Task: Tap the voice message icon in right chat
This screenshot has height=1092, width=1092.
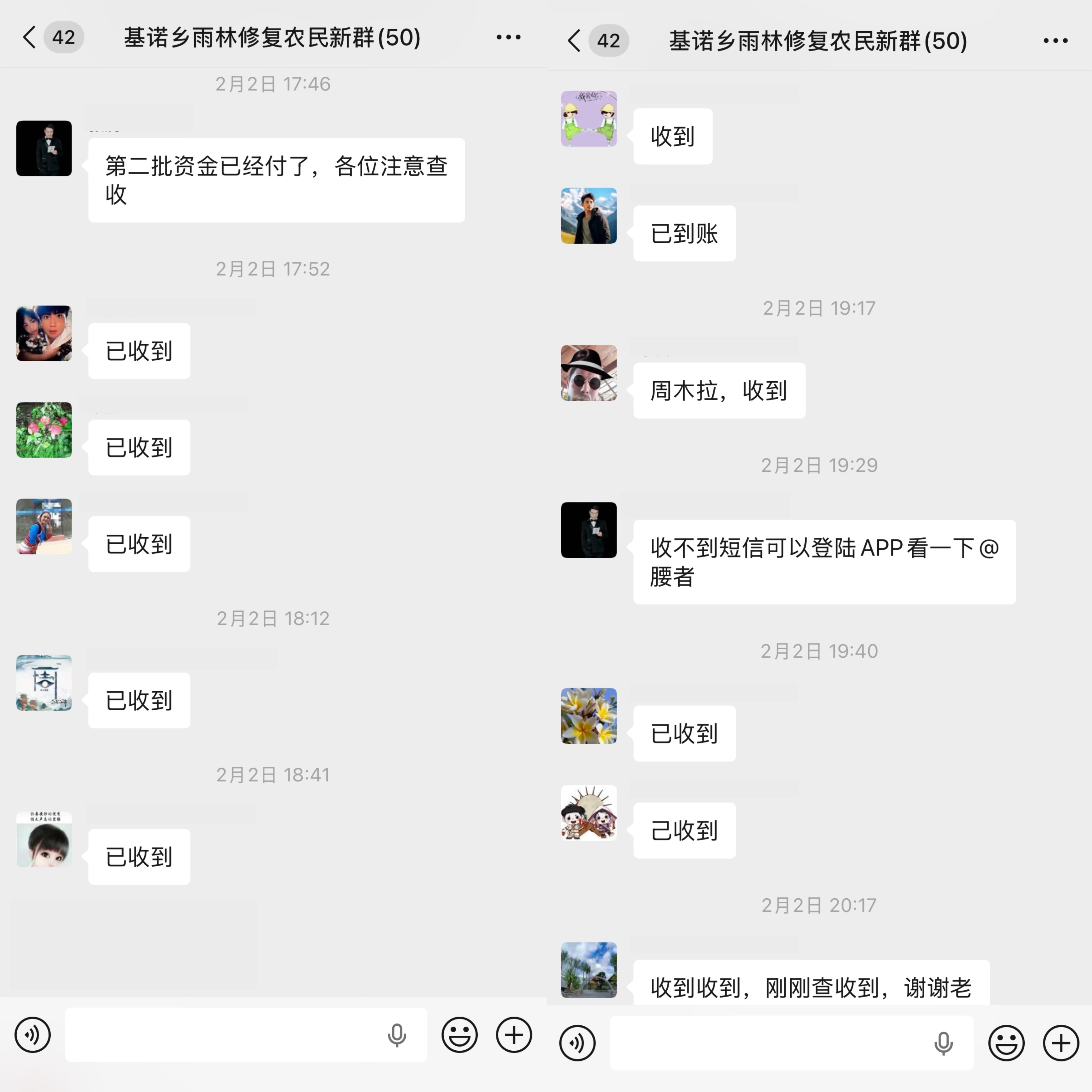Action: tap(577, 1043)
